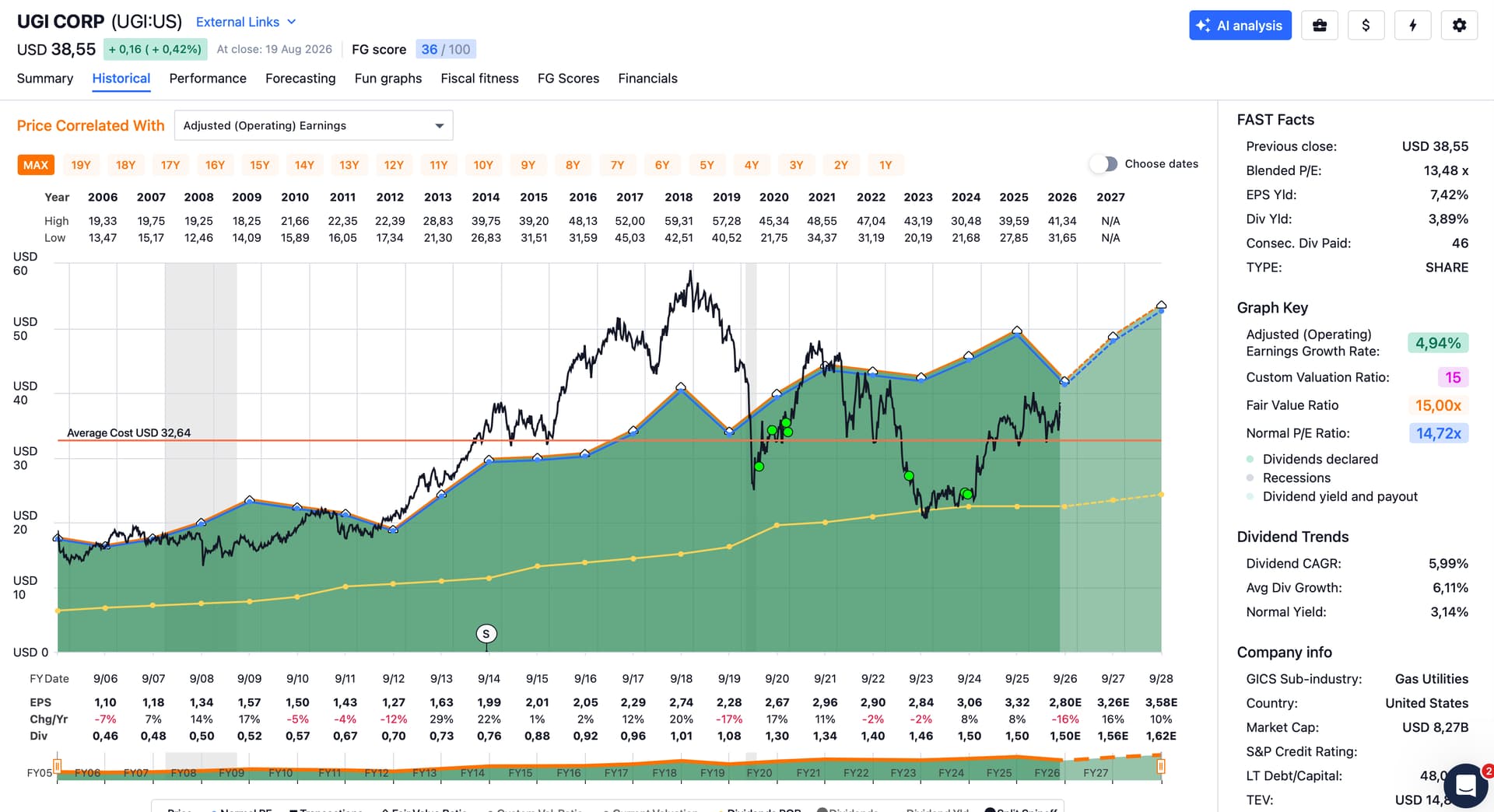Viewport: 1494px width, 812px height.
Task: Toggle Dividend yield and payout key
Action: pos(1332,496)
